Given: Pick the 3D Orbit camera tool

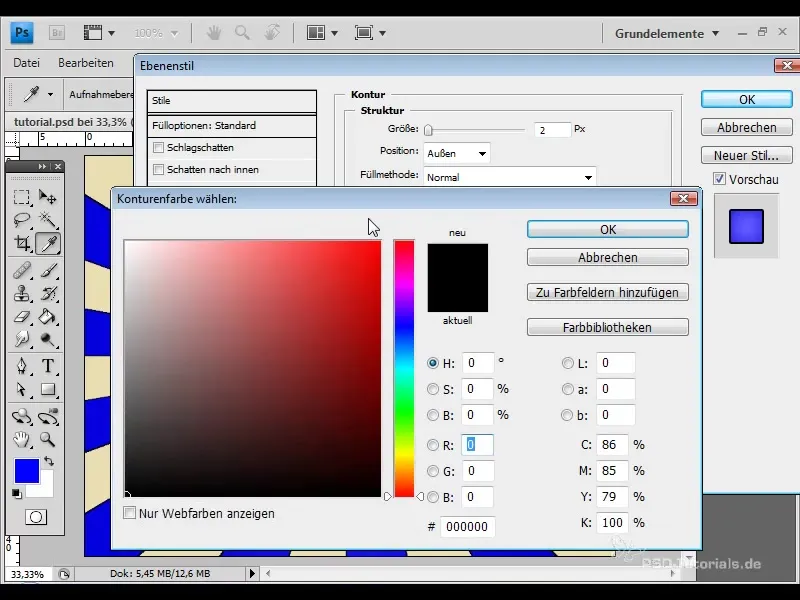Looking at the screenshot, I should 48,416.
